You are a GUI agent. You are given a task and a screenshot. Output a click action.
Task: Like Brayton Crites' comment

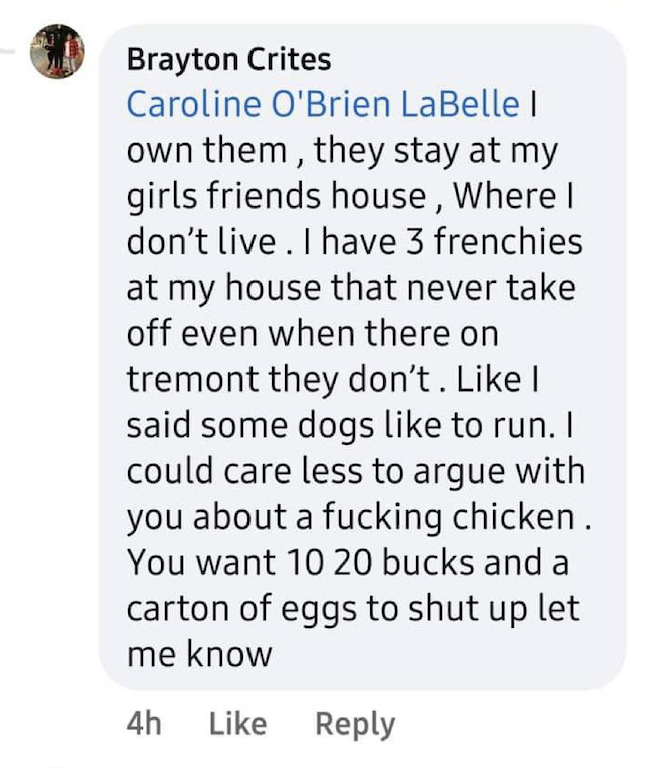pyautogui.click(x=238, y=723)
